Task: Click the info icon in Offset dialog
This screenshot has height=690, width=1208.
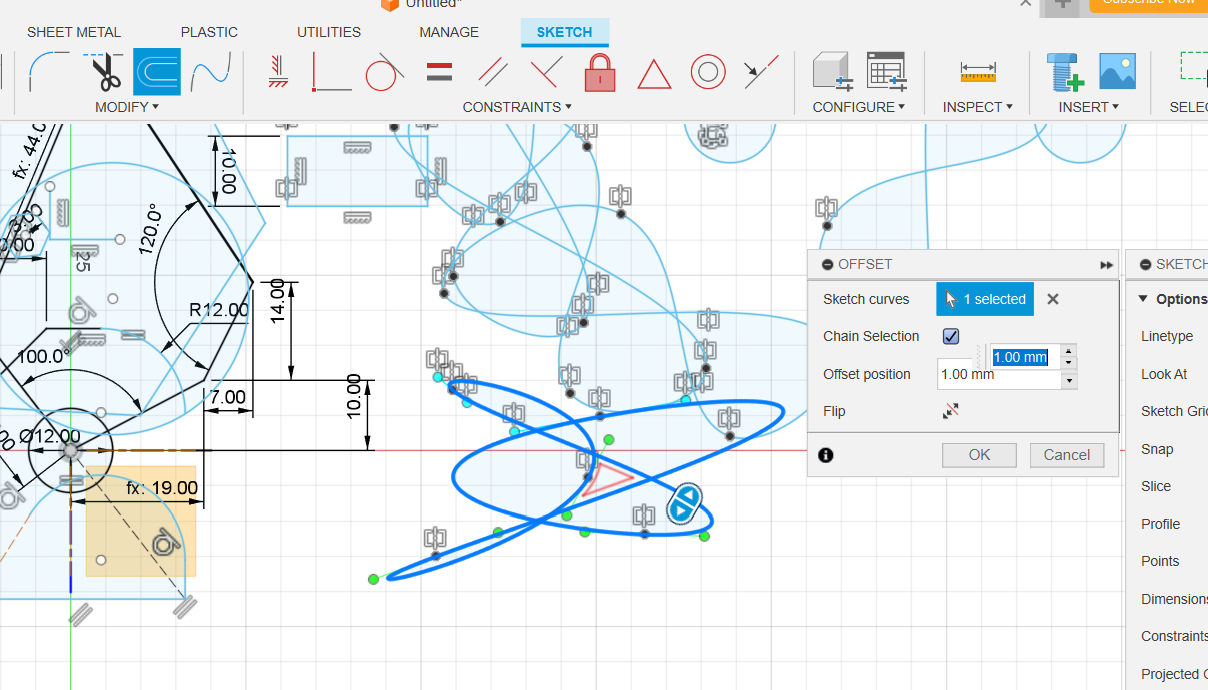Action: coord(826,455)
